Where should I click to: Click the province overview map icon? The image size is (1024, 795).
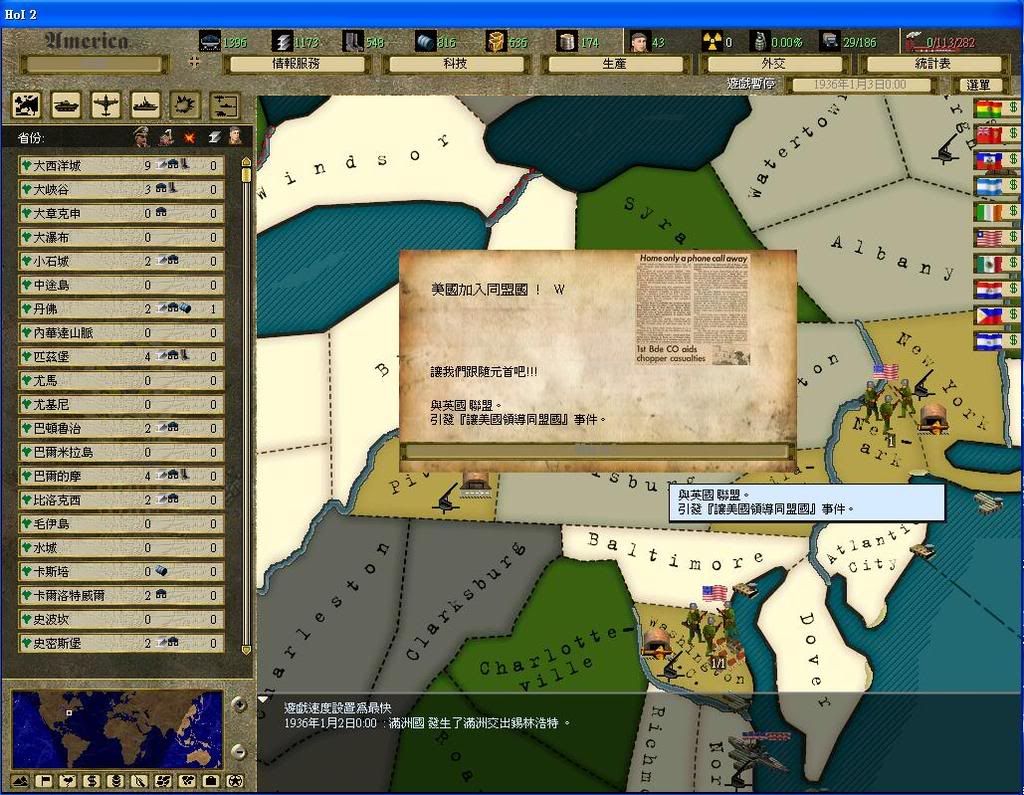[27, 105]
